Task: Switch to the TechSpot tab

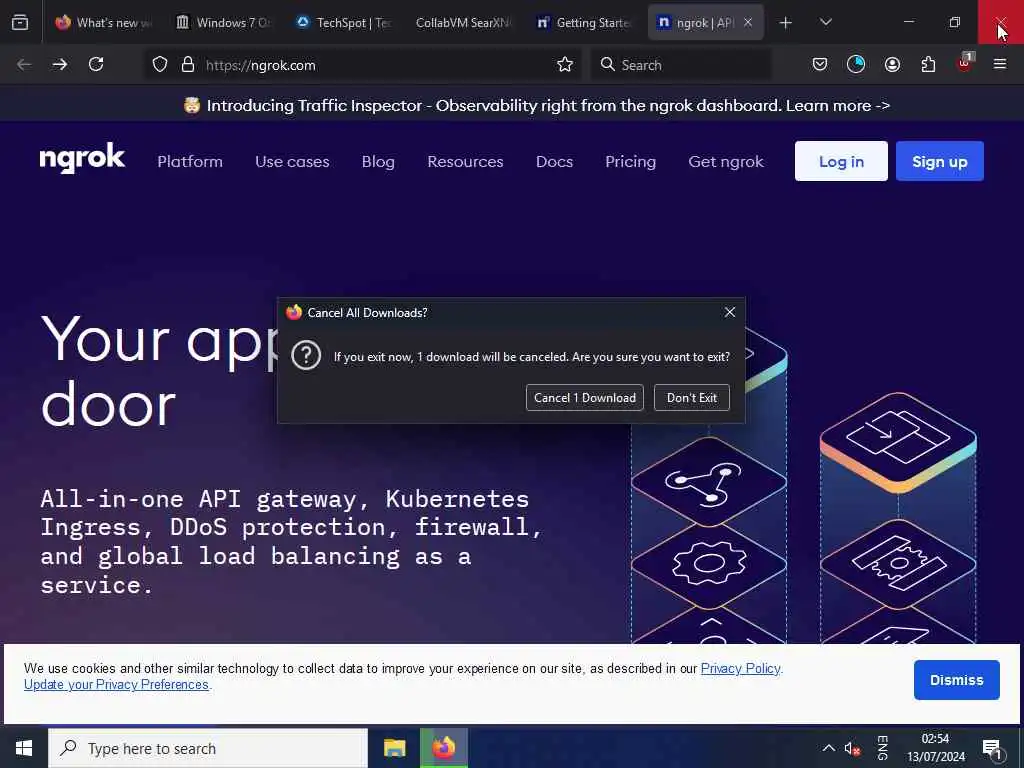Action: [x=344, y=22]
